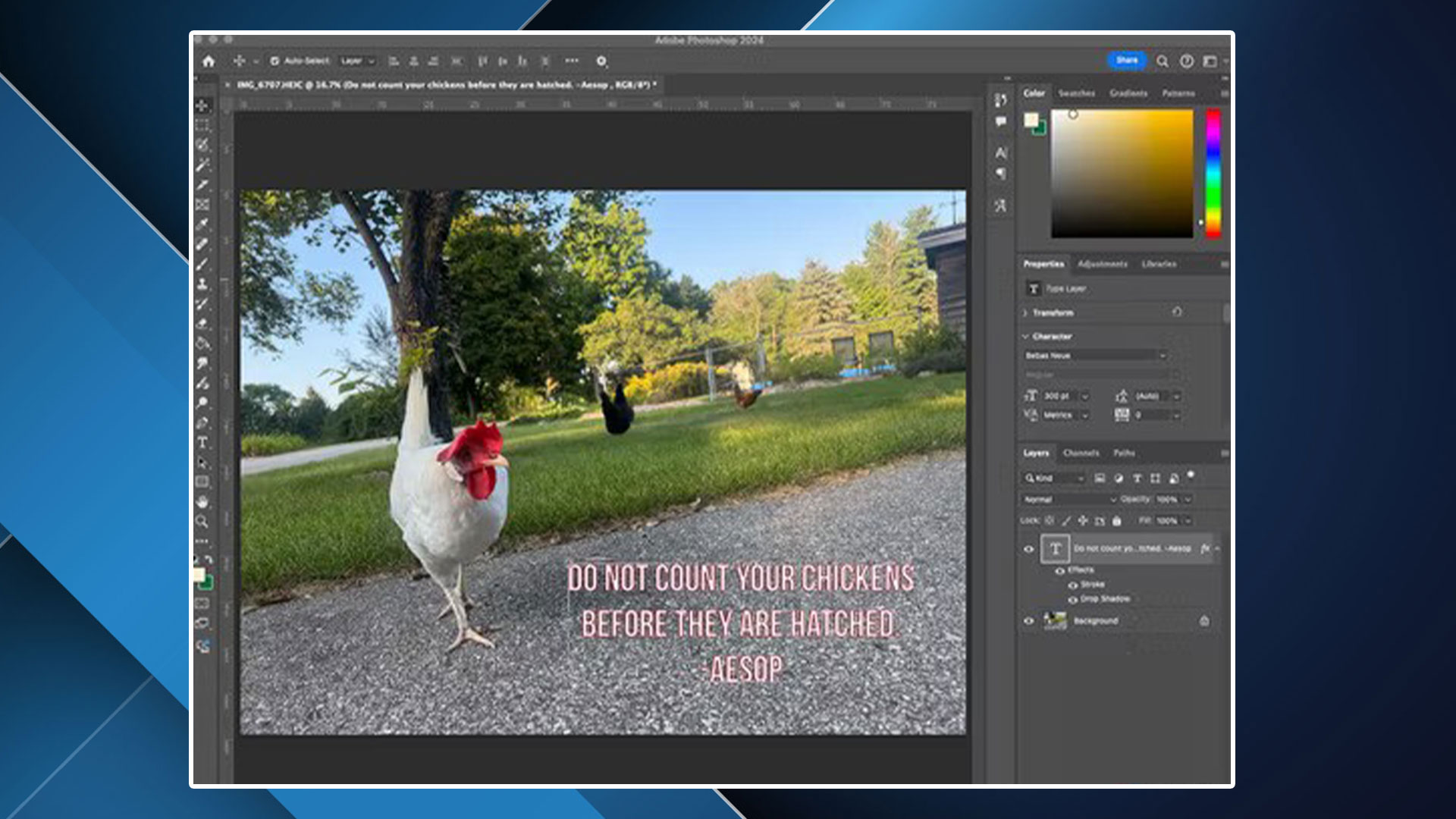Viewport: 1456px width, 819px height.
Task: Expand the Transform section in Properties
Action: [x=1025, y=312]
